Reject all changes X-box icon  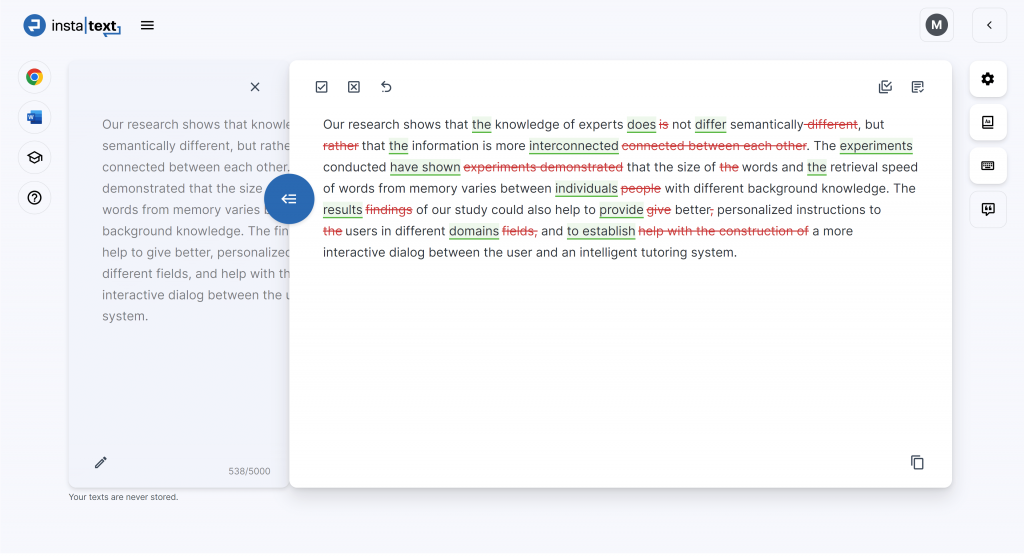point(354,87)
